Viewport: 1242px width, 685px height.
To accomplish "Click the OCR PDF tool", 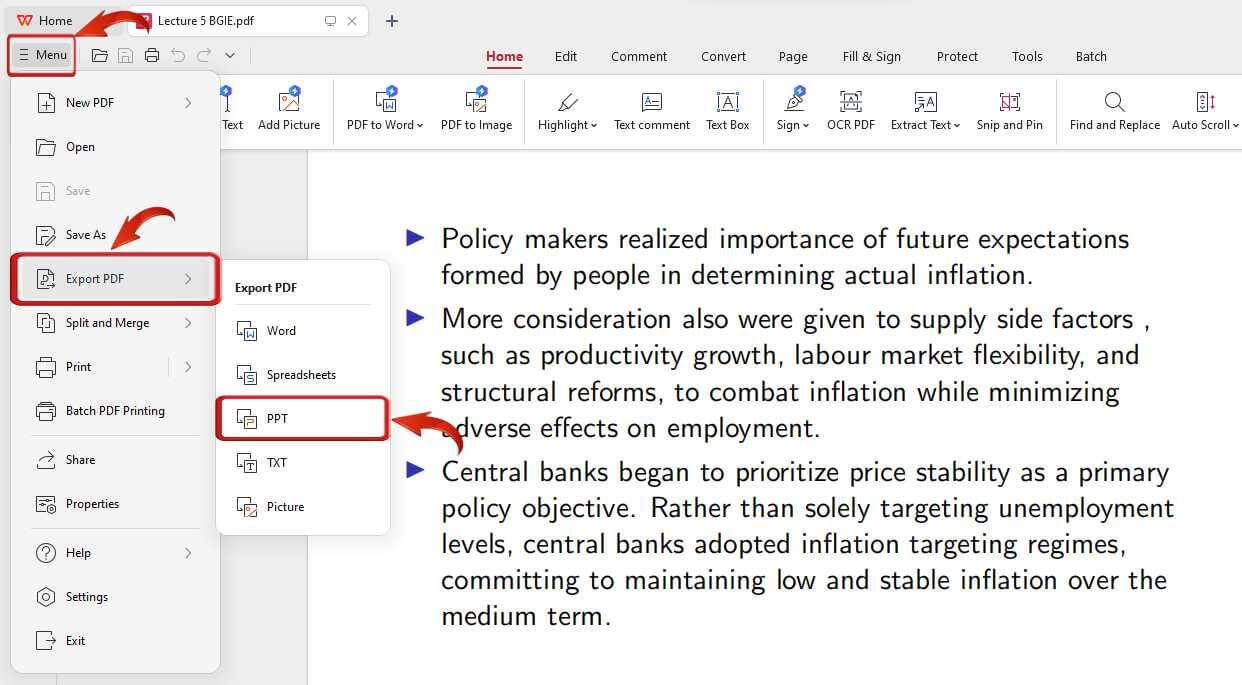I will pyautogui.click(x=851, y=109).
